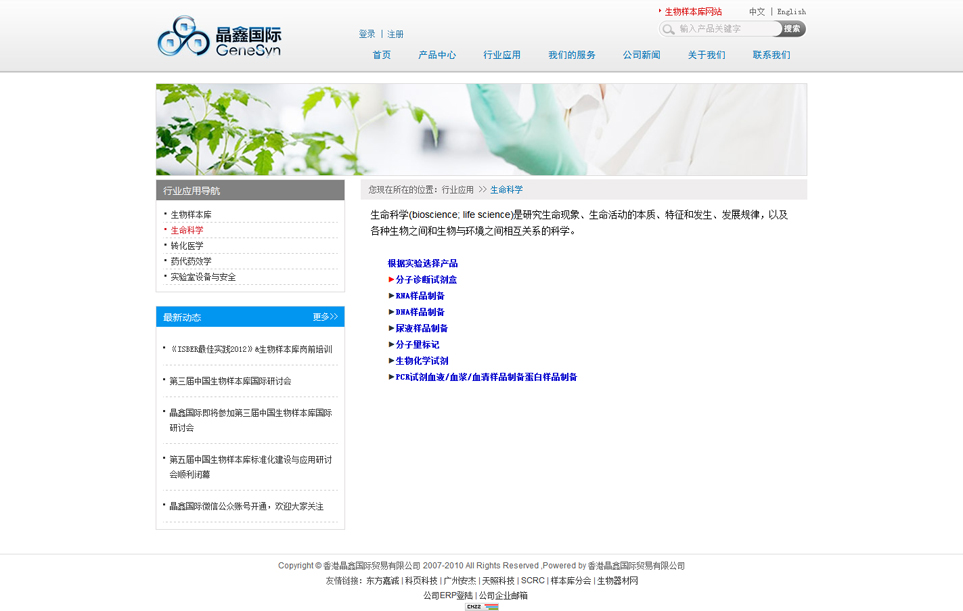Open news item 《ISBER最佳实践2012》
The width and height of the screenshot is (963, 611).
[251, 349]
